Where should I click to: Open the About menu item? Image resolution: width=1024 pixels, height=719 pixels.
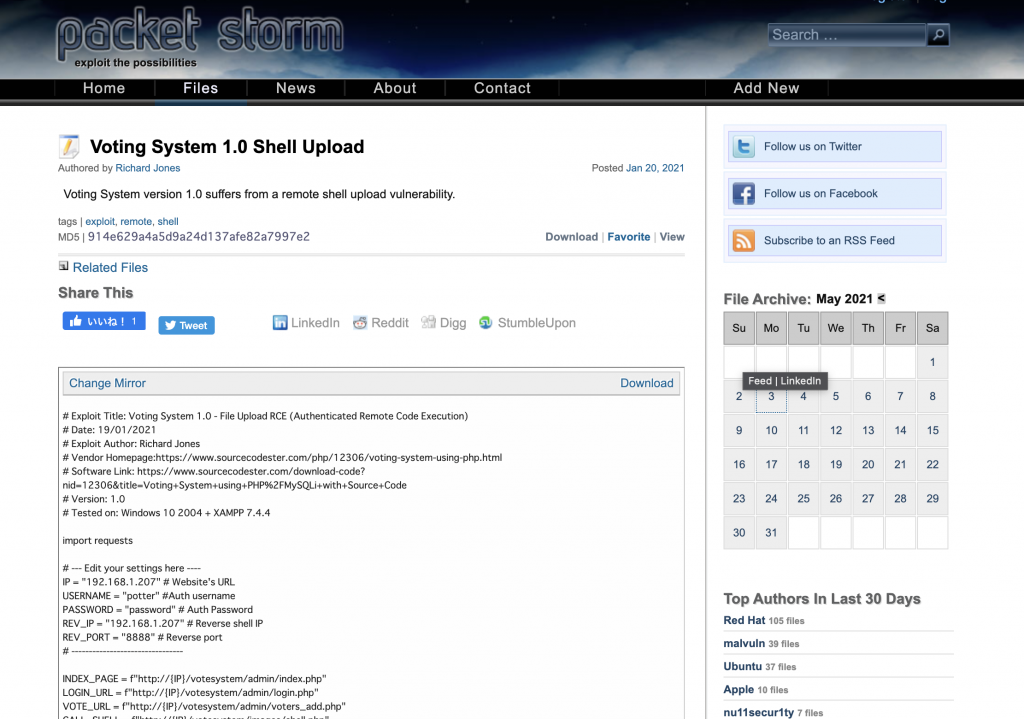(x=394, y=88)
